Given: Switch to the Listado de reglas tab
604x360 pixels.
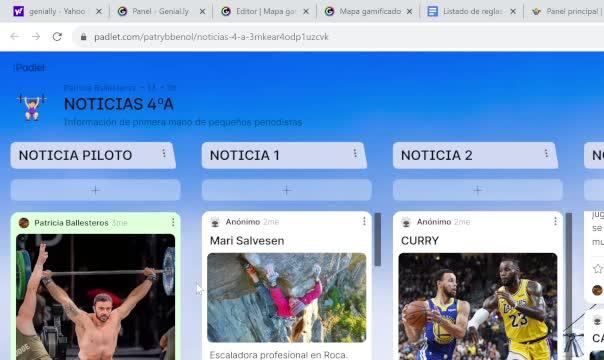Looking at the screenshot, I should pos(472,12).
